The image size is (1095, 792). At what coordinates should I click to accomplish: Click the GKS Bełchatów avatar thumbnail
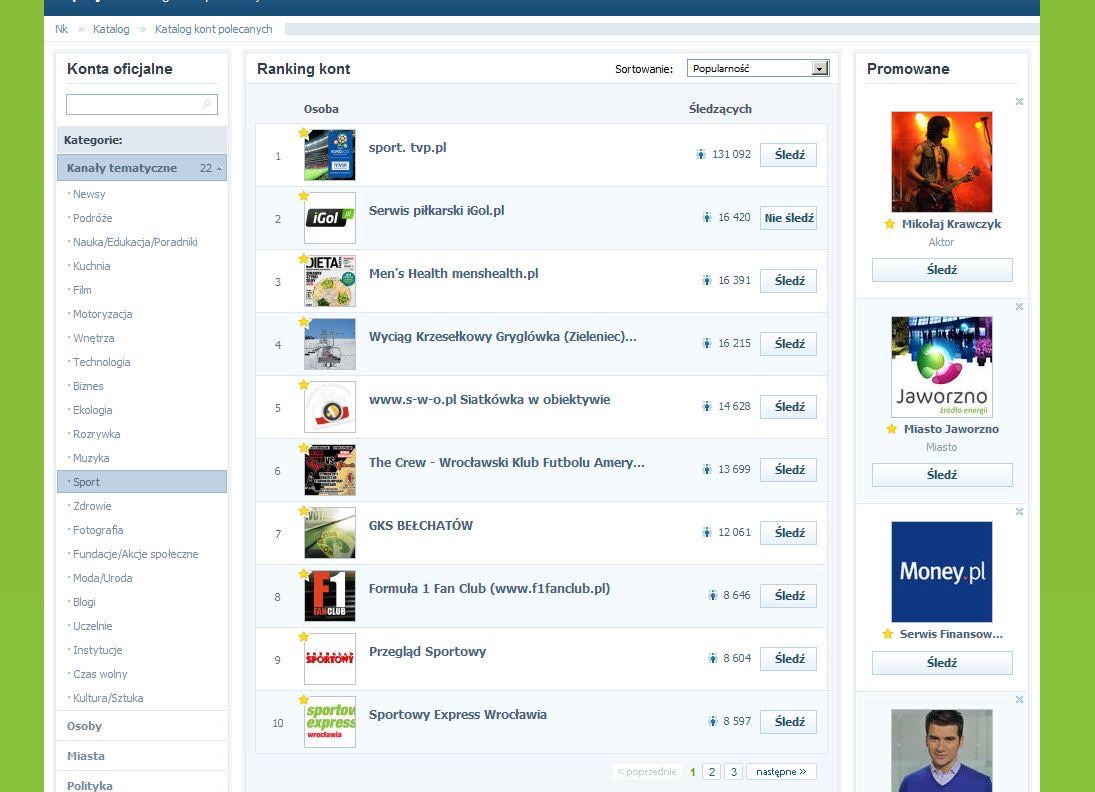(x=330, y=533)
